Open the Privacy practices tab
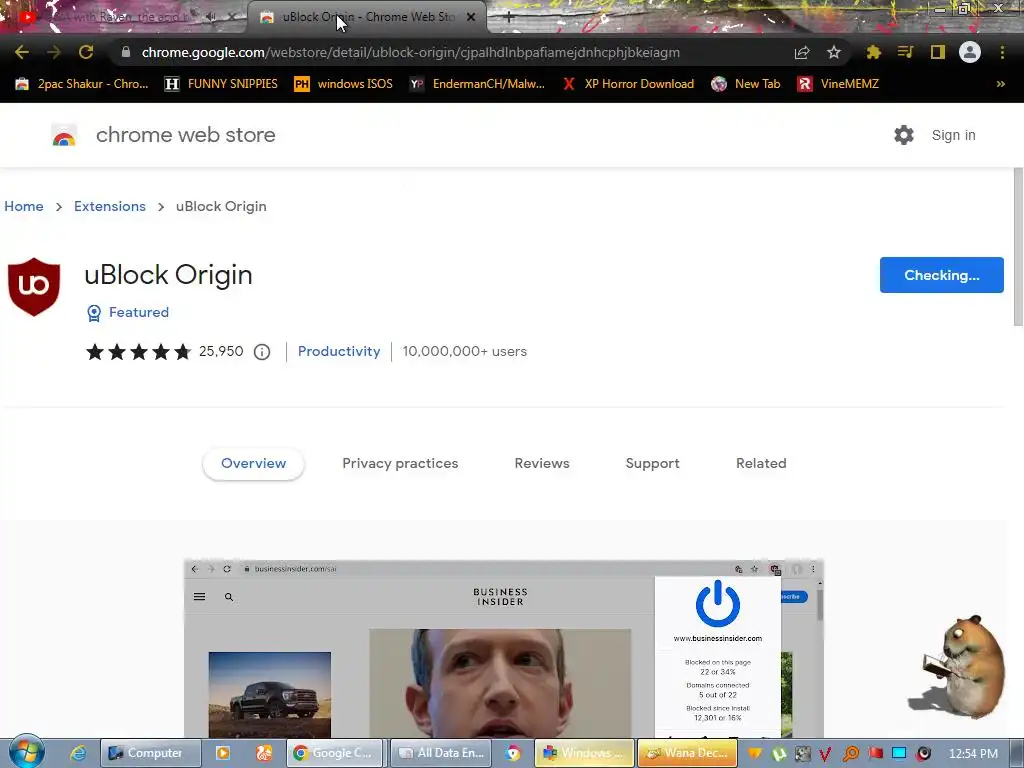 [400, 464]
